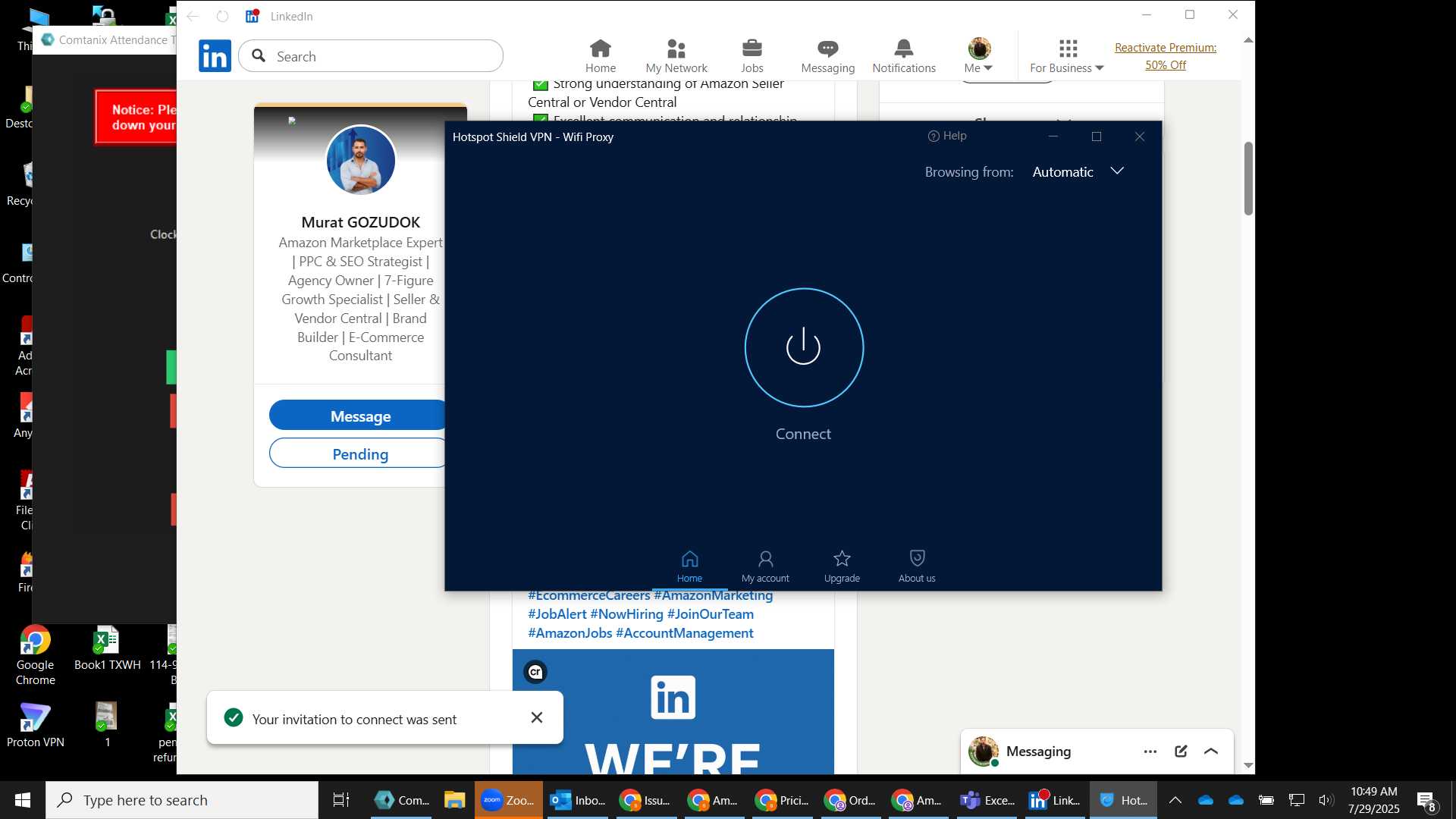Viewport: 1456px width, 819px height.
Task: Click reload icon in LinkedIn window
Action: [x=222, y=16]
